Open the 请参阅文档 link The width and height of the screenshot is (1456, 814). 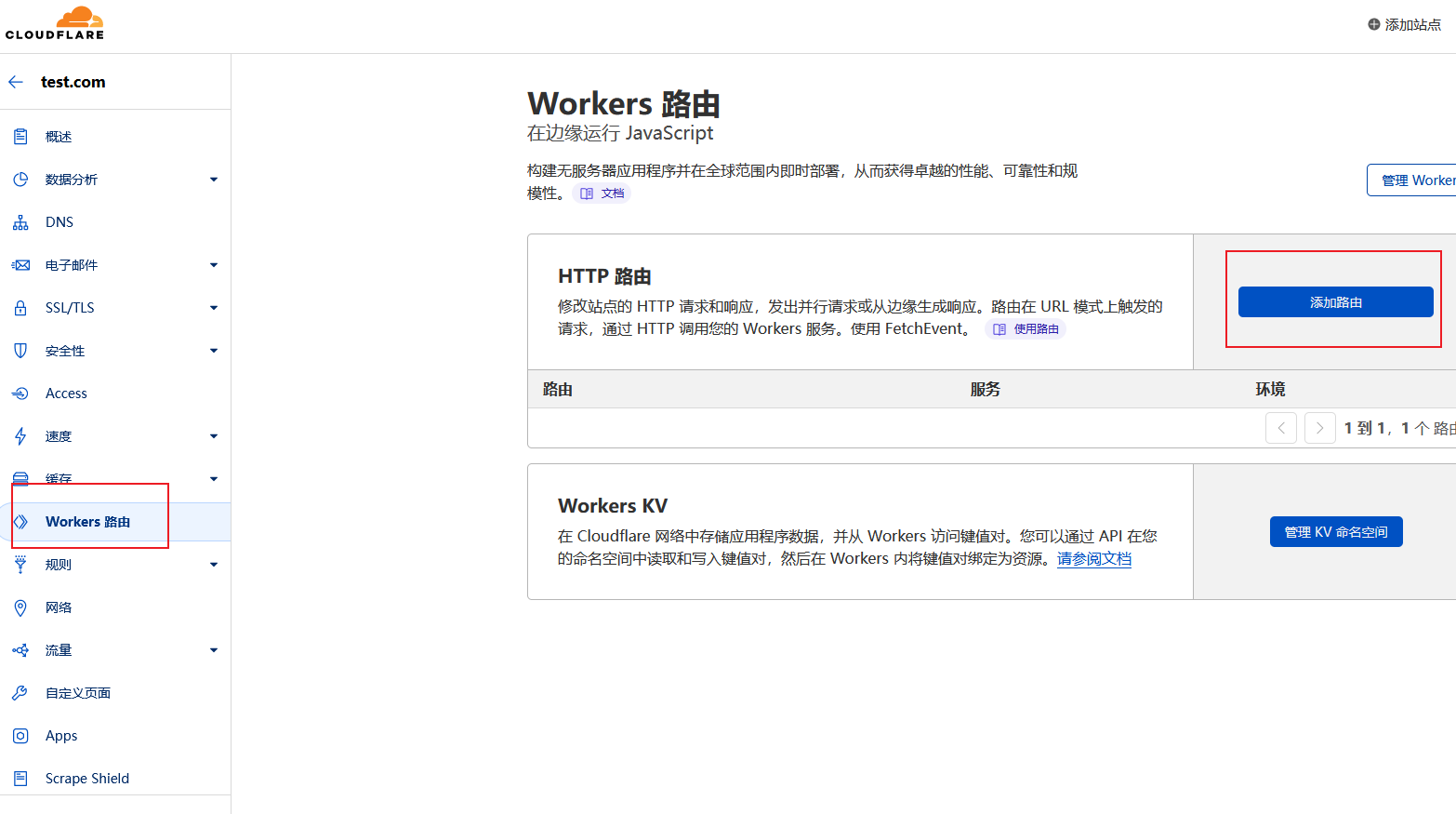point(1094,559)
